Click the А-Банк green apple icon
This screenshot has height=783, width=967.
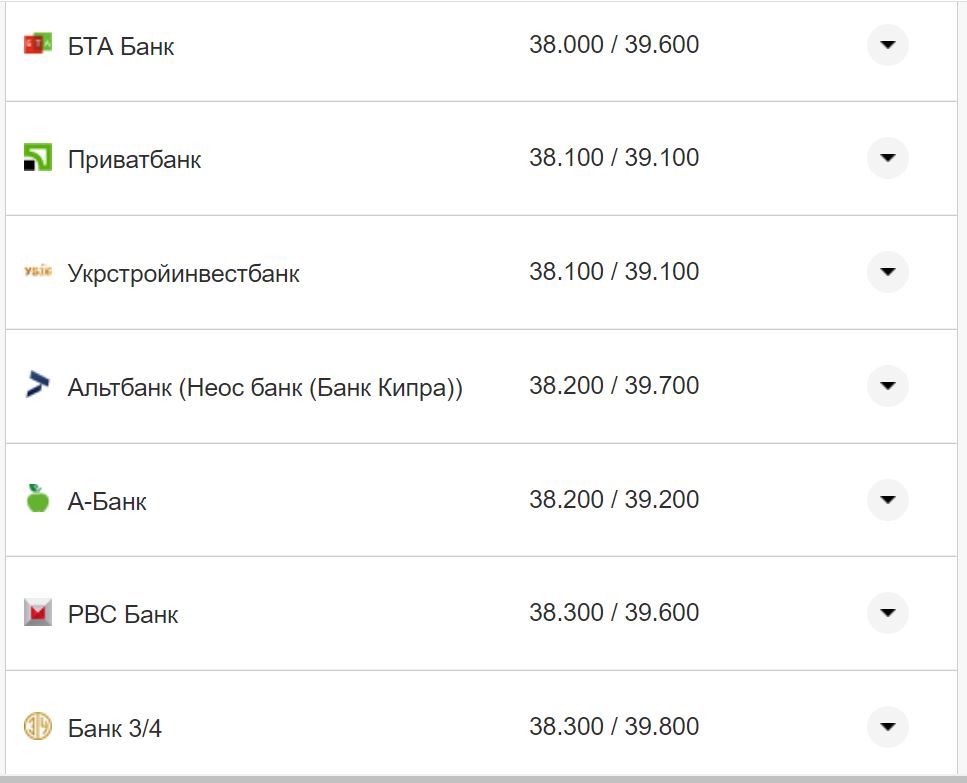[37, 499]
